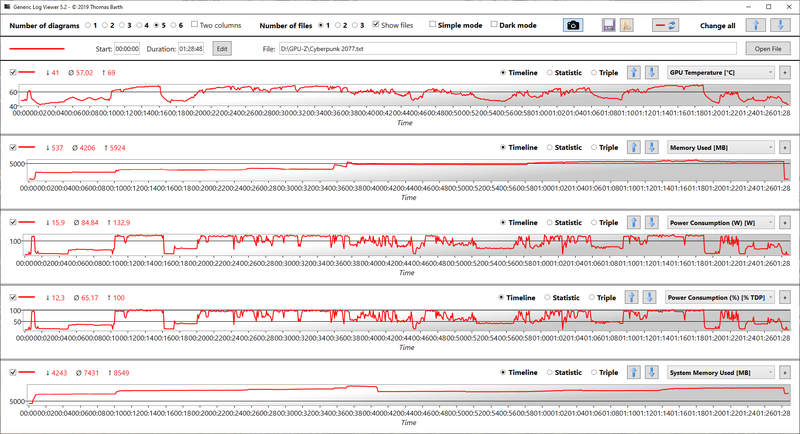Take a screenshot with the camera icon
This screenshot has width=800, height=434.
point(573,25)
